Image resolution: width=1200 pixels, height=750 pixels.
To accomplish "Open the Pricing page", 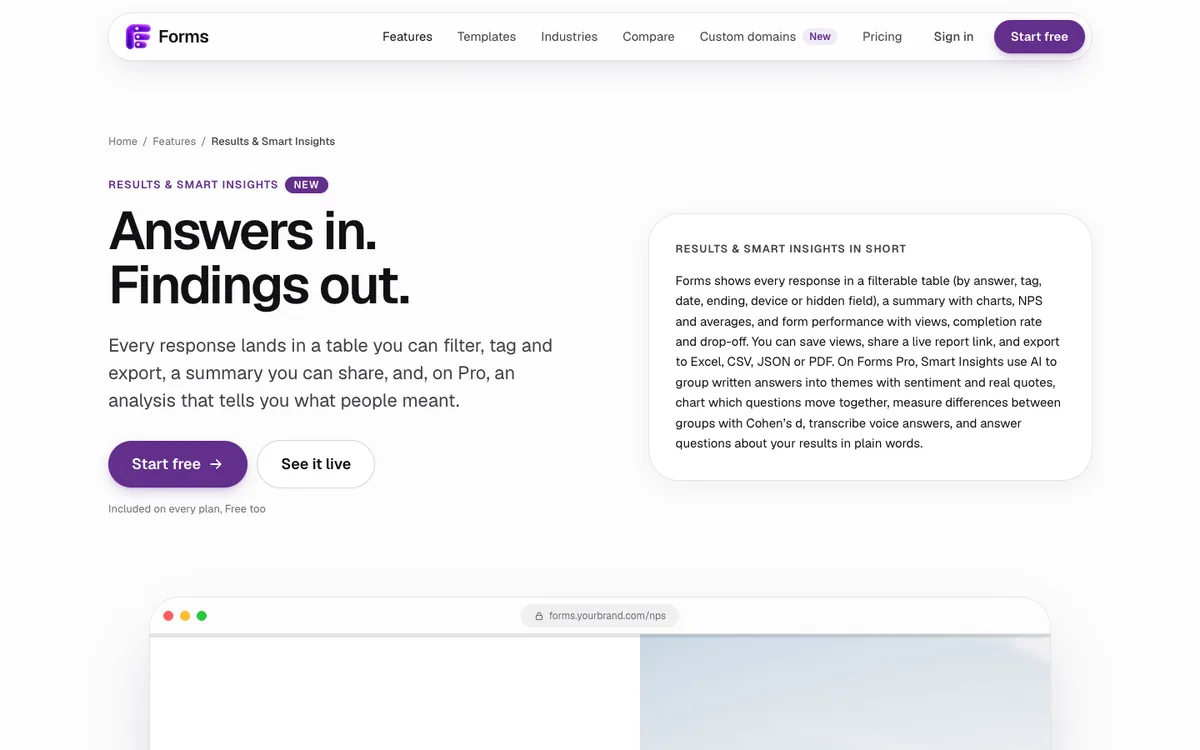I will point(882,37).
